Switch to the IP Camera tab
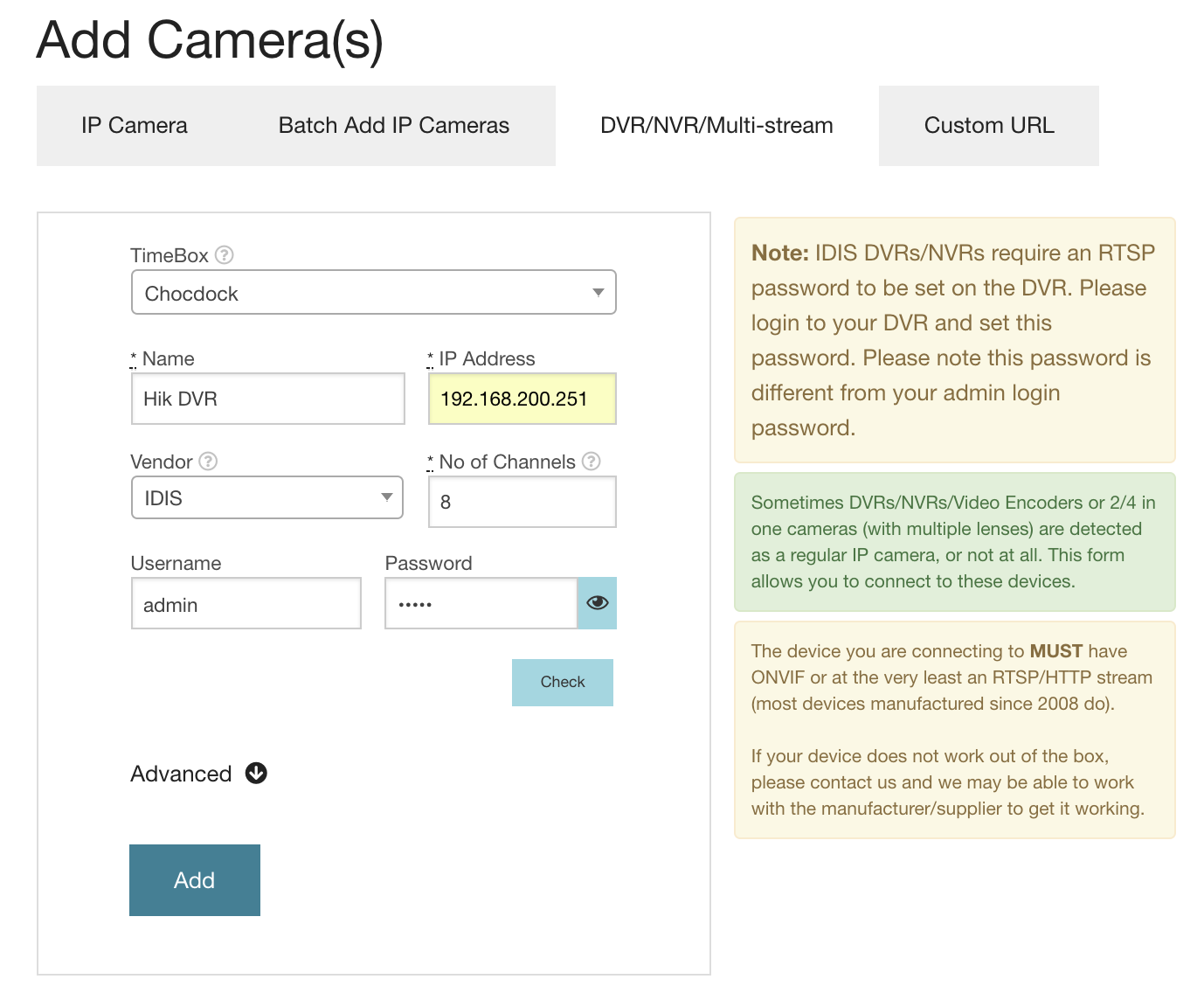Image resolution: width=1204 pixels, height=1007 pixels. (135, 126)
